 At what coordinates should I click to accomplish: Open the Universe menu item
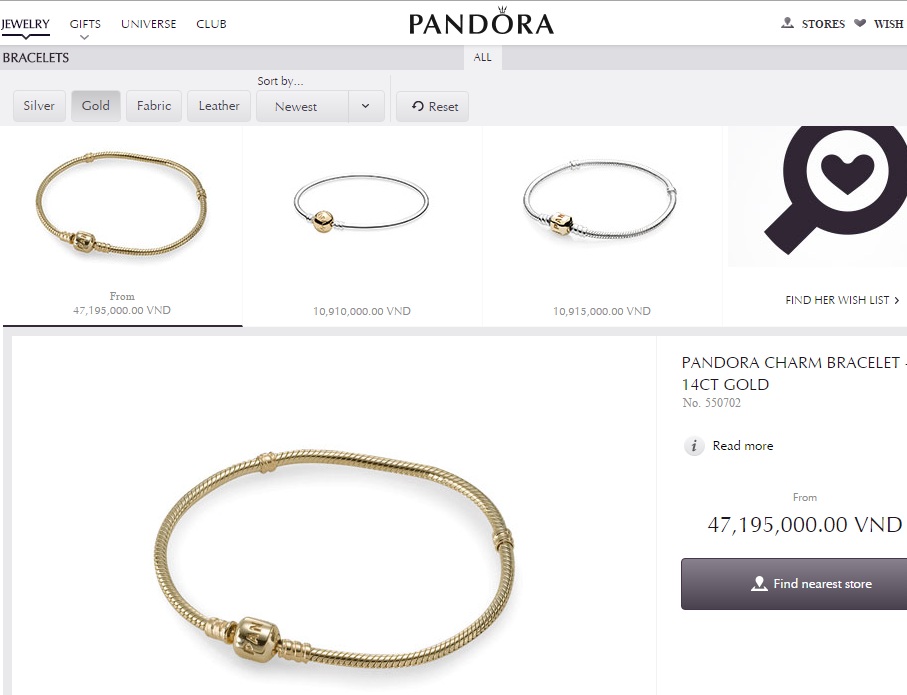coord(149,24)
